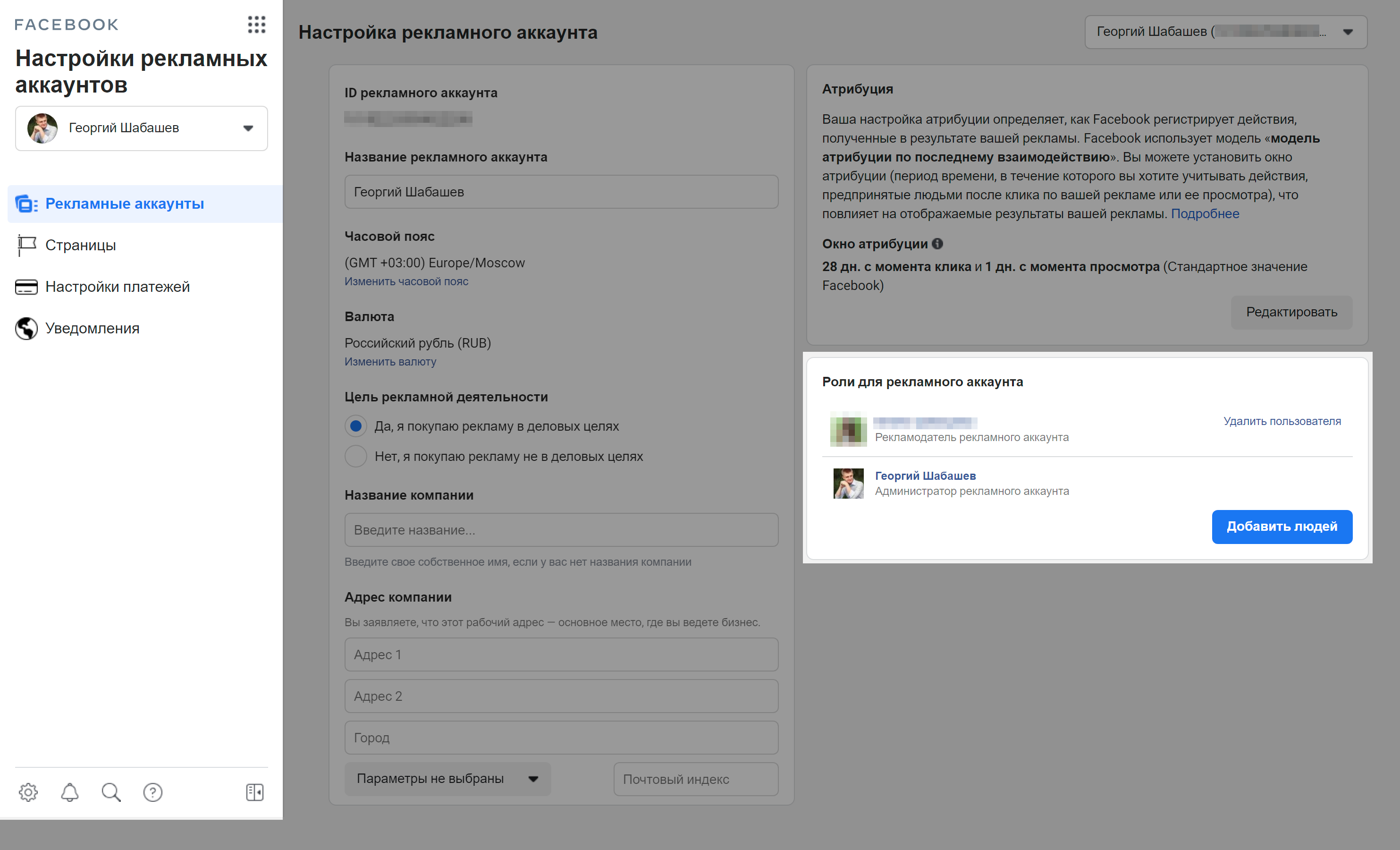Click the Добавить людей button

click(1282, 527)
